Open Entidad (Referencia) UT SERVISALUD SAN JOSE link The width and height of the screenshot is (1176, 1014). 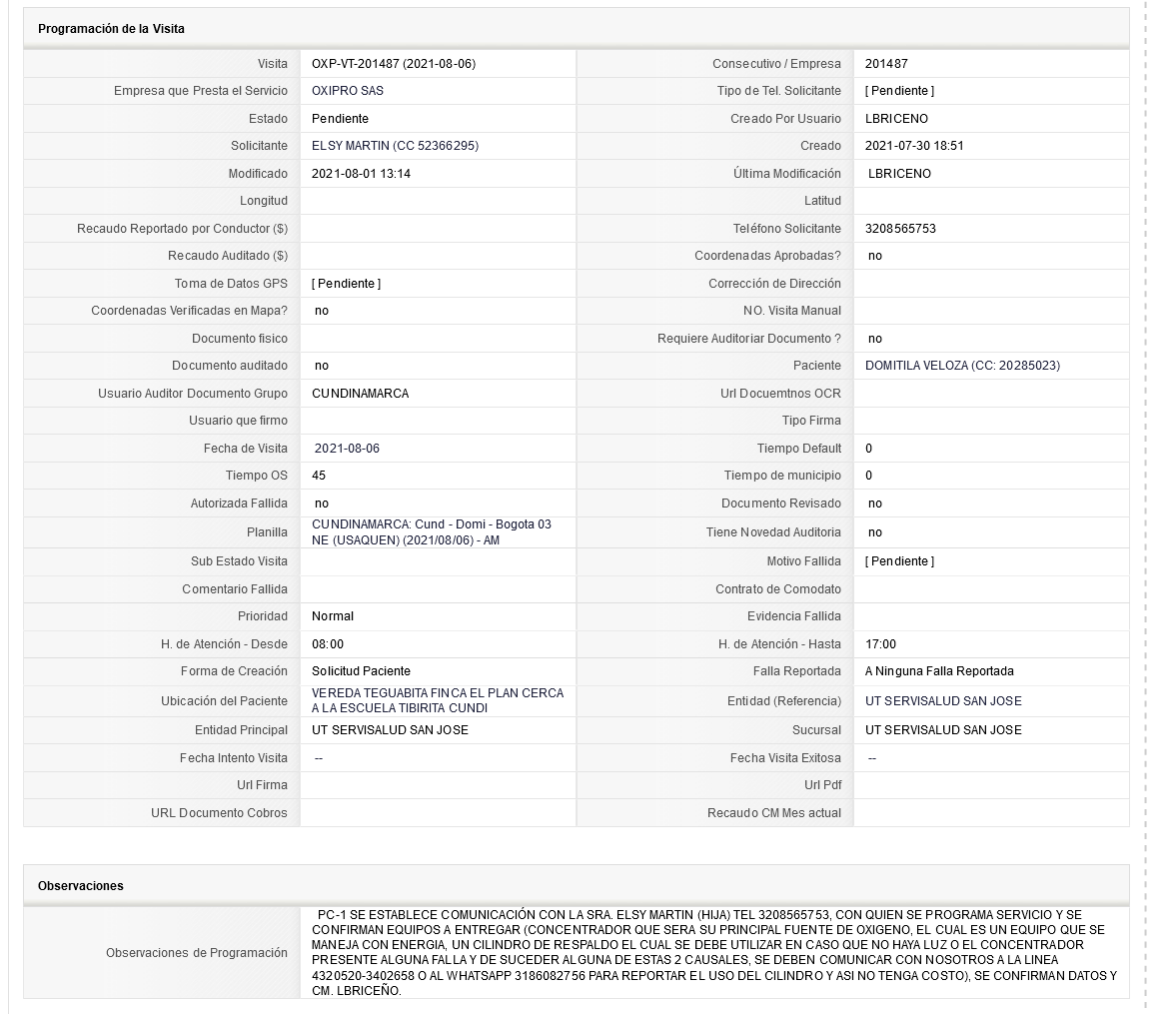(x=943, y=700)
